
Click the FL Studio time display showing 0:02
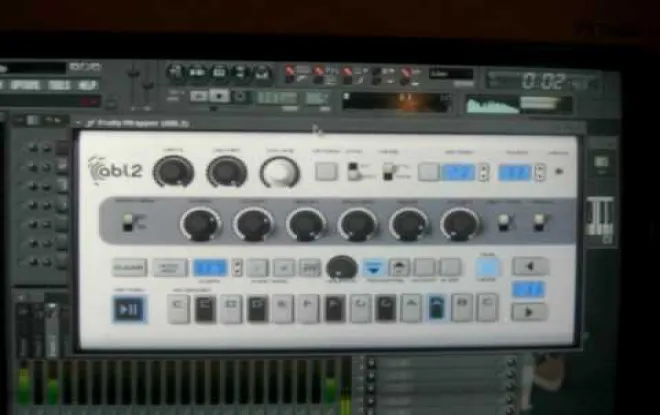point(543,81)
